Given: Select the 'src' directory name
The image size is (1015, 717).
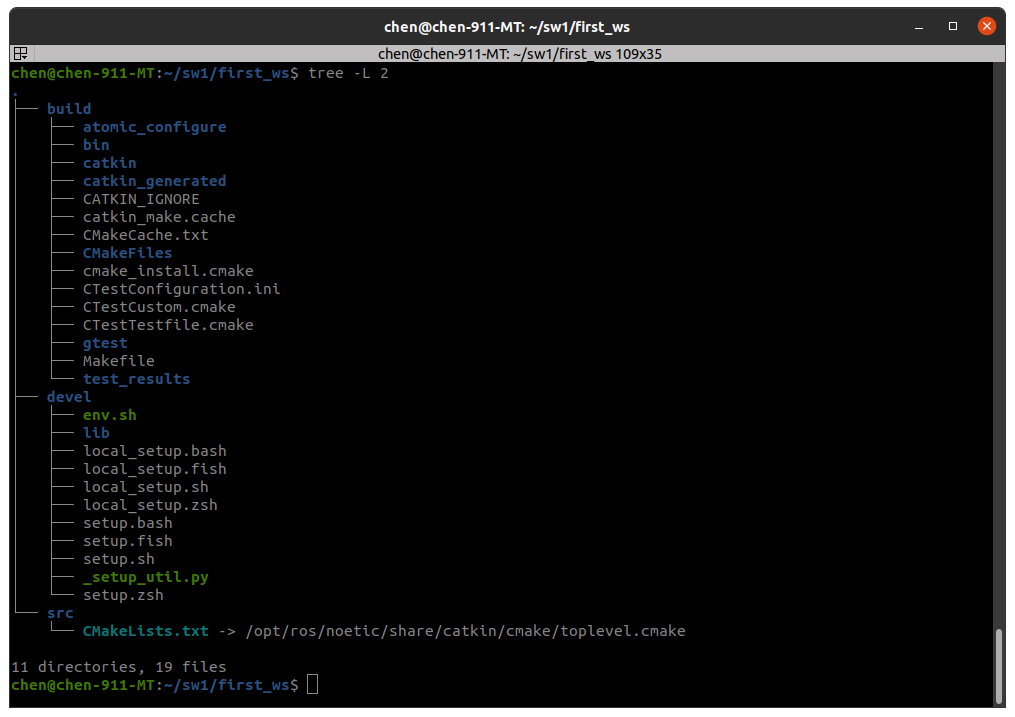Looking at the screenshot, I should click(x=60, y=613).
